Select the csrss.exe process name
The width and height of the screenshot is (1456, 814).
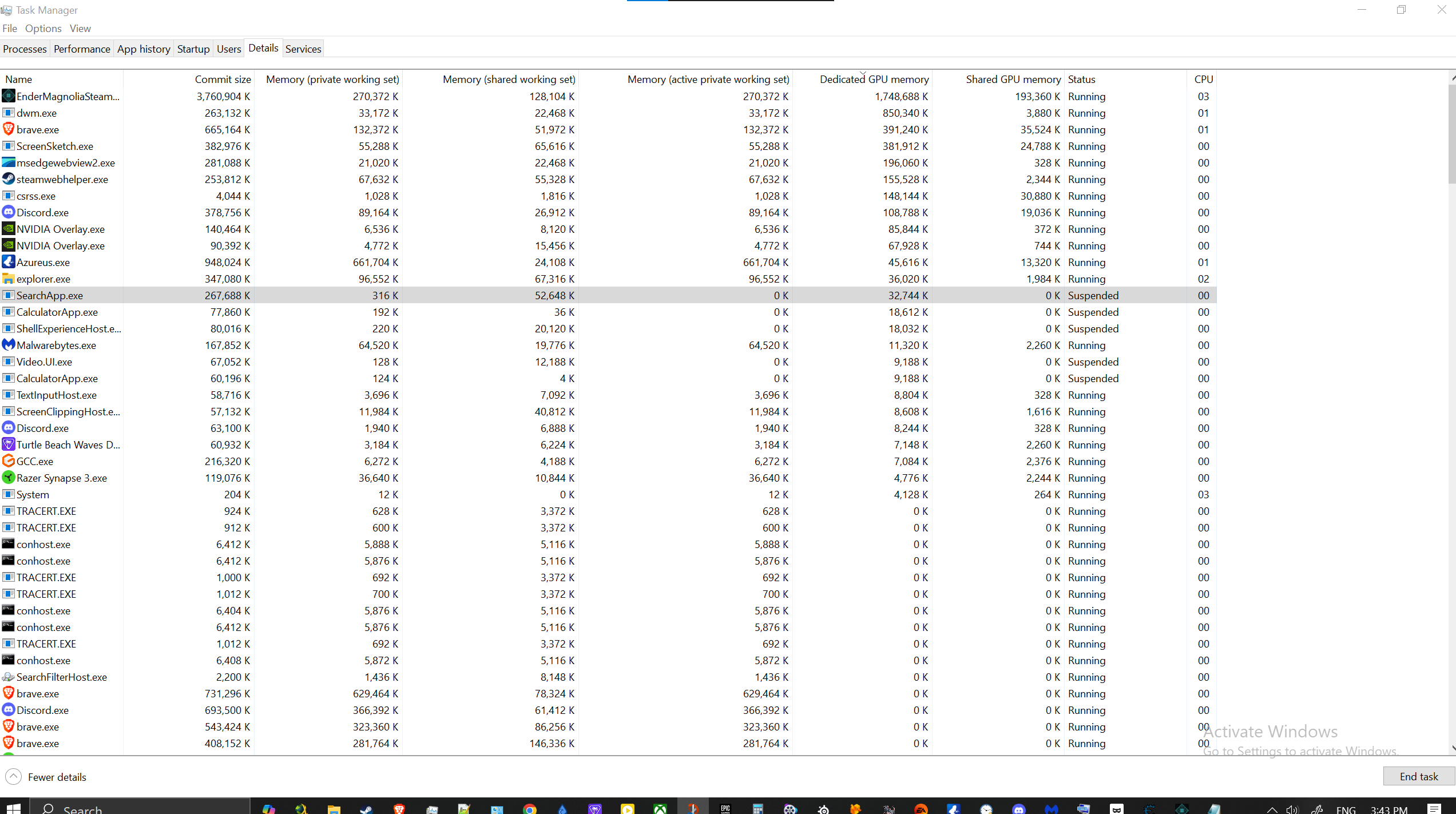[36, 196]
